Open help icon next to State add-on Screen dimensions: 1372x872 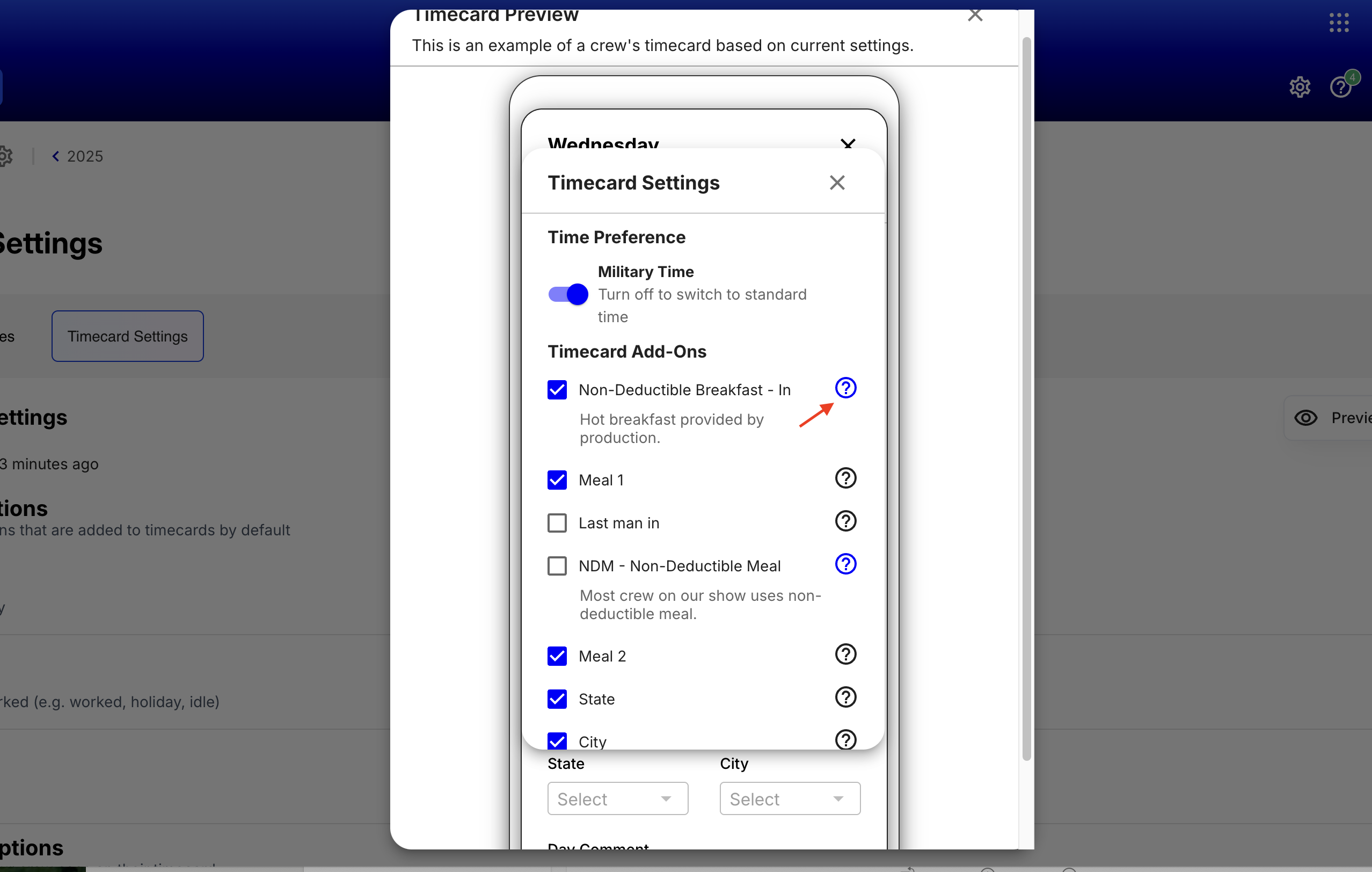pyautogui.click(x=845, y=697)
